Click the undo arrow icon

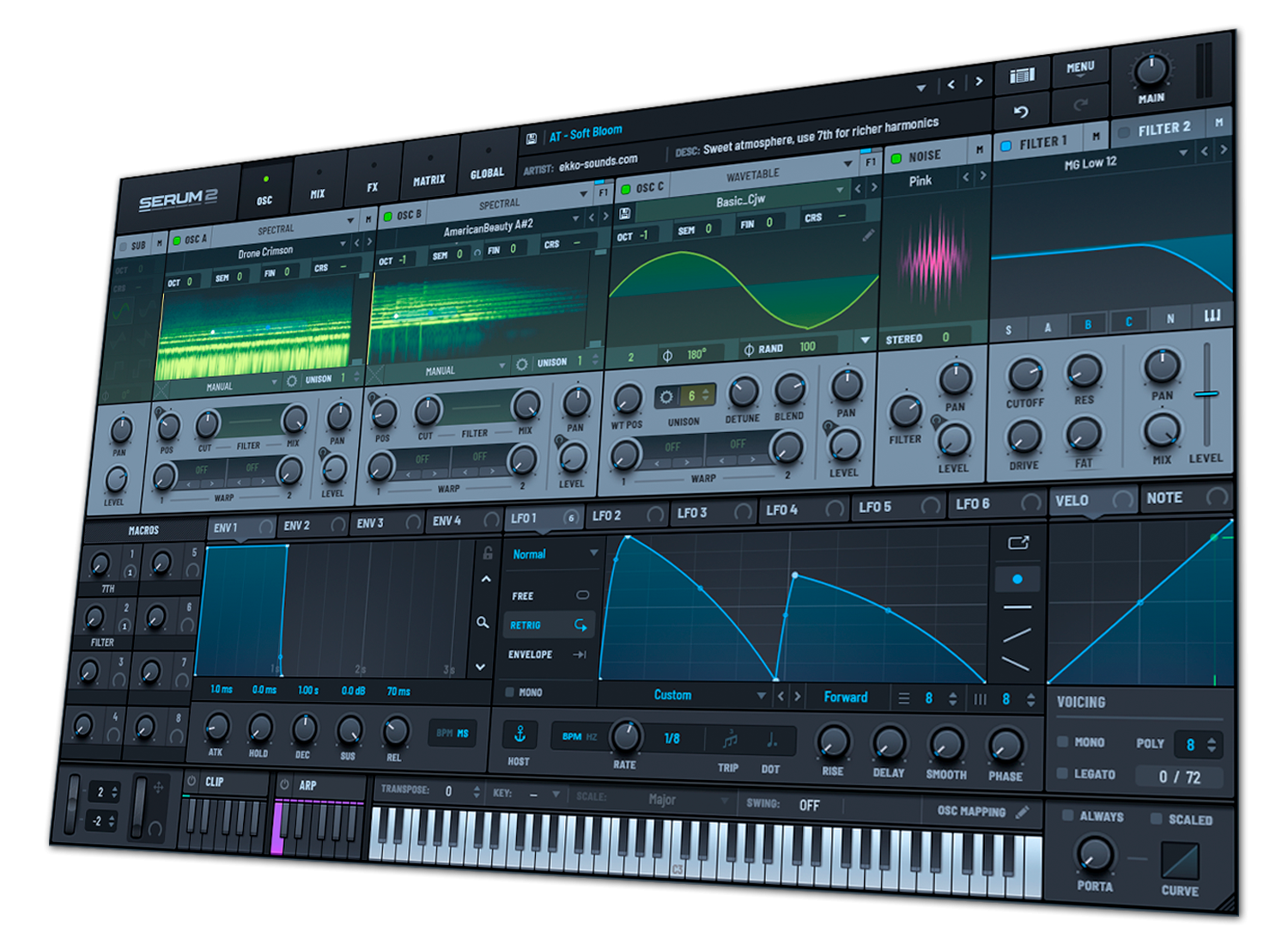(1022, 112)
